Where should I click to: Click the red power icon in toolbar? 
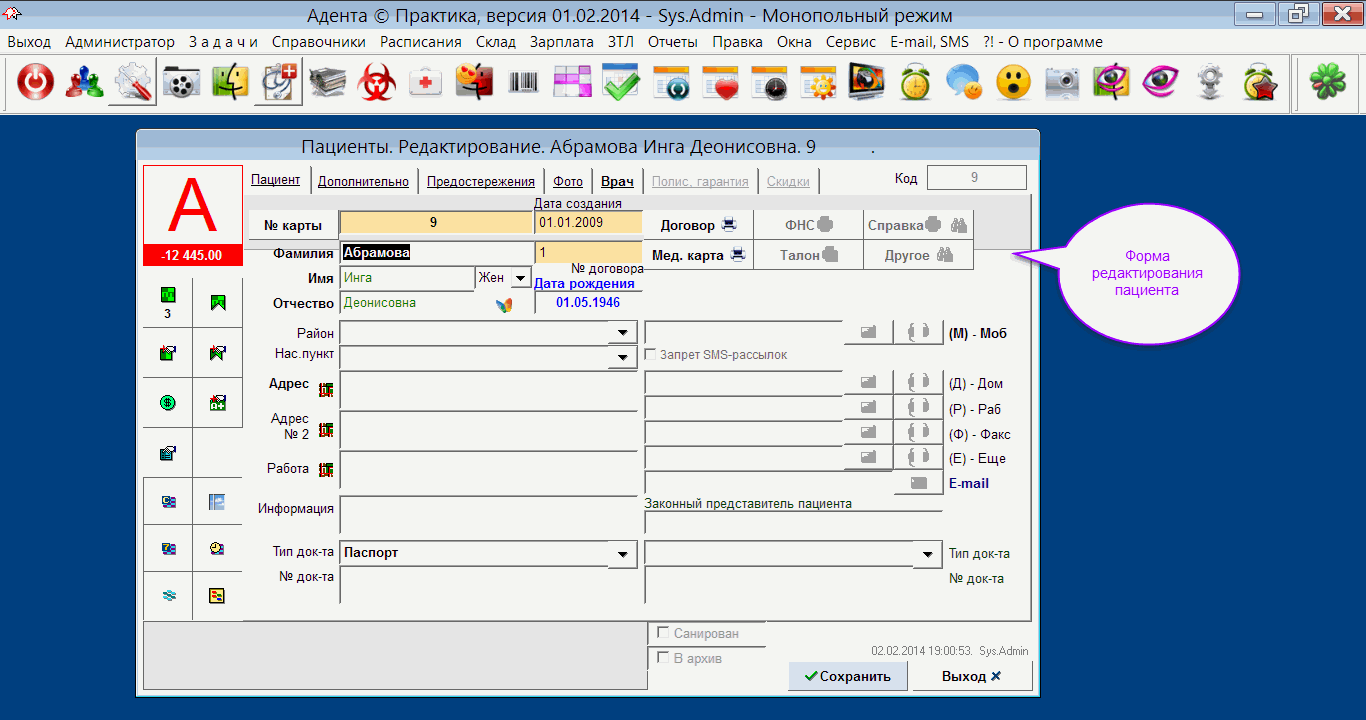(x=36, y=84)
